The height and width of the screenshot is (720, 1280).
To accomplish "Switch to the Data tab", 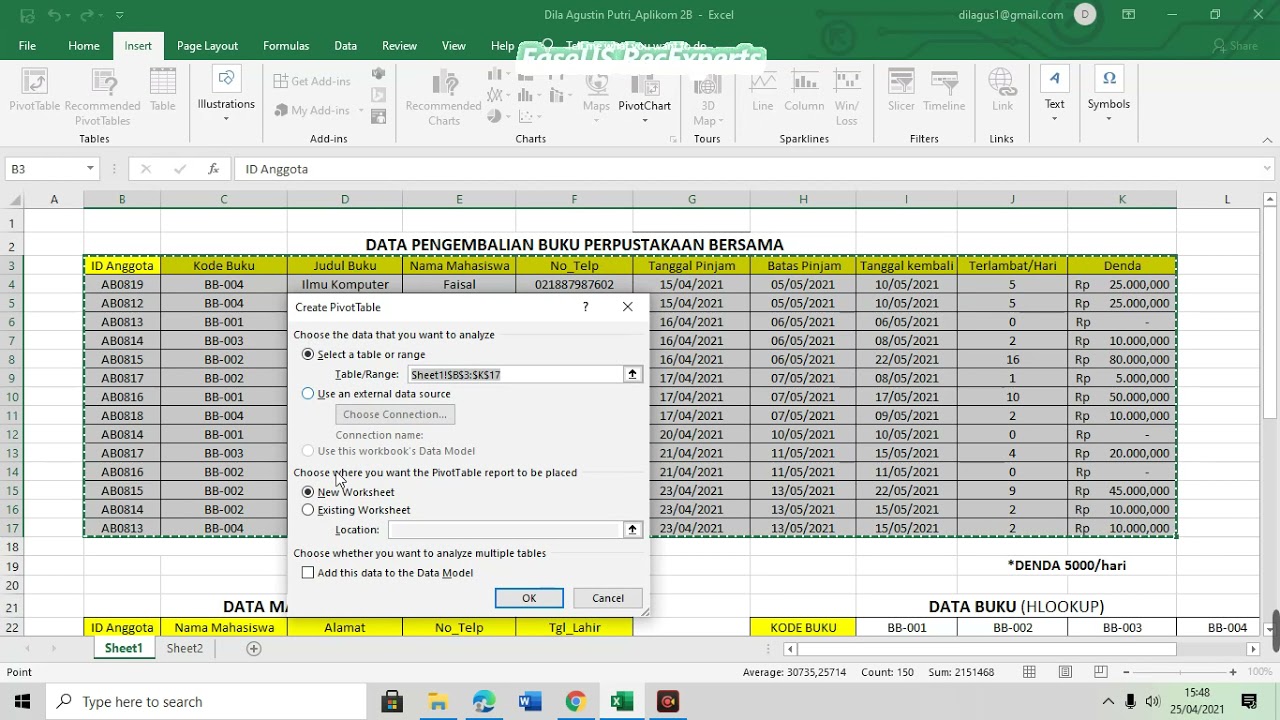I will pos(345,46).
